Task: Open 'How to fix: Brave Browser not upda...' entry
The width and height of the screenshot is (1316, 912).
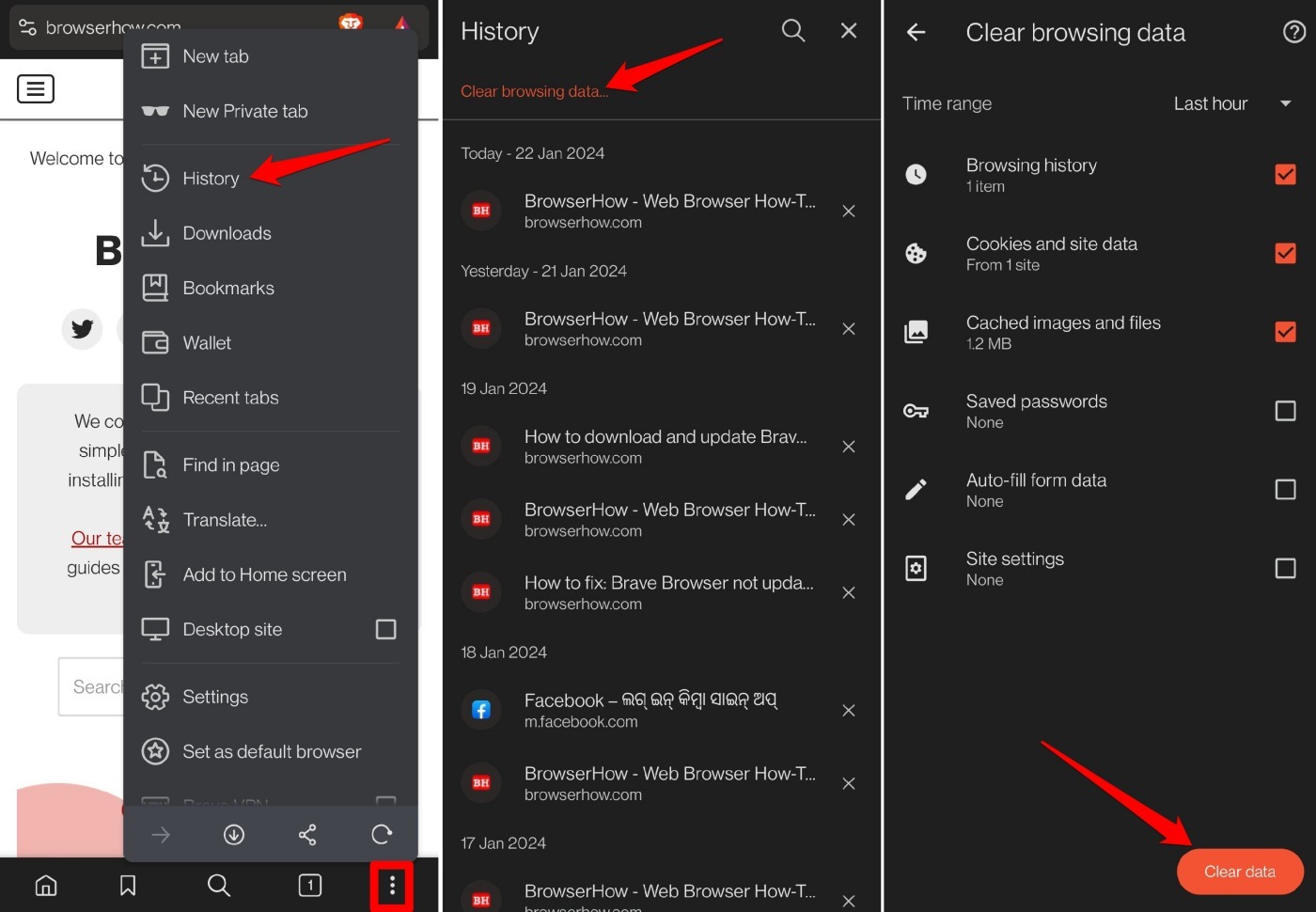Action: pyautogui.click(x=649, y=593)
